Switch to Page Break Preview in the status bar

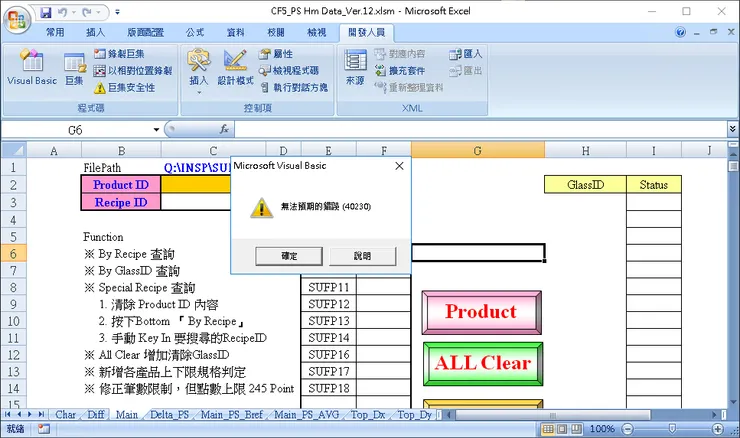(x=576, y=429)
